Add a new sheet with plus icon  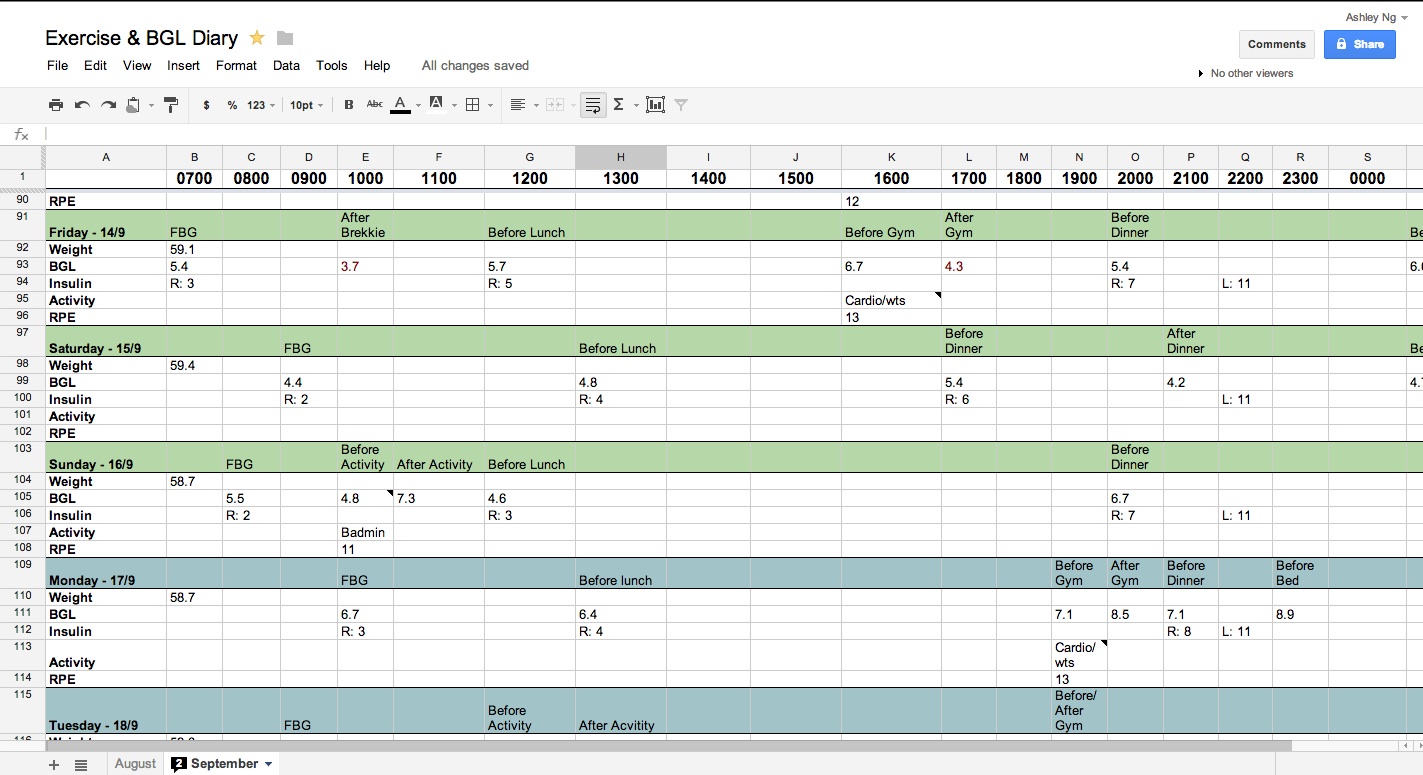[x=54, y=764]
